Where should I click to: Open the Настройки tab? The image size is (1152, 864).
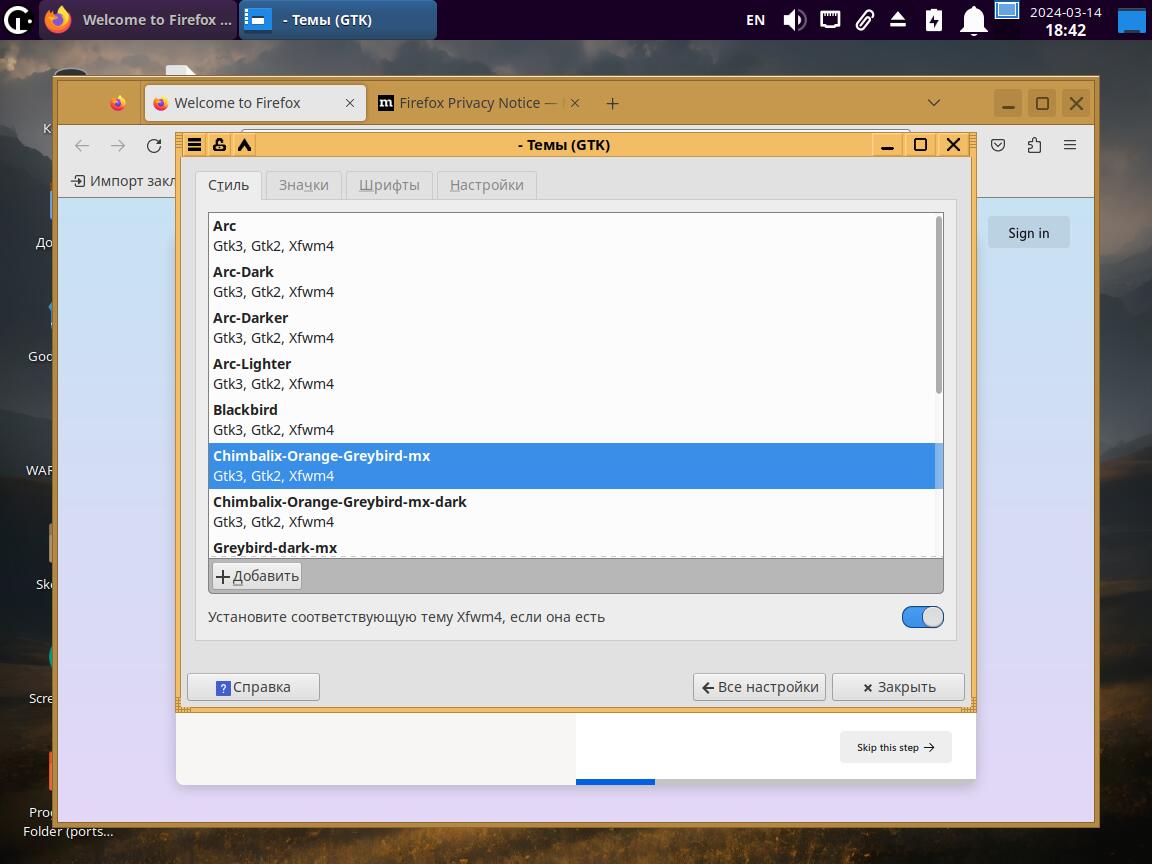[x=486, y=185]
